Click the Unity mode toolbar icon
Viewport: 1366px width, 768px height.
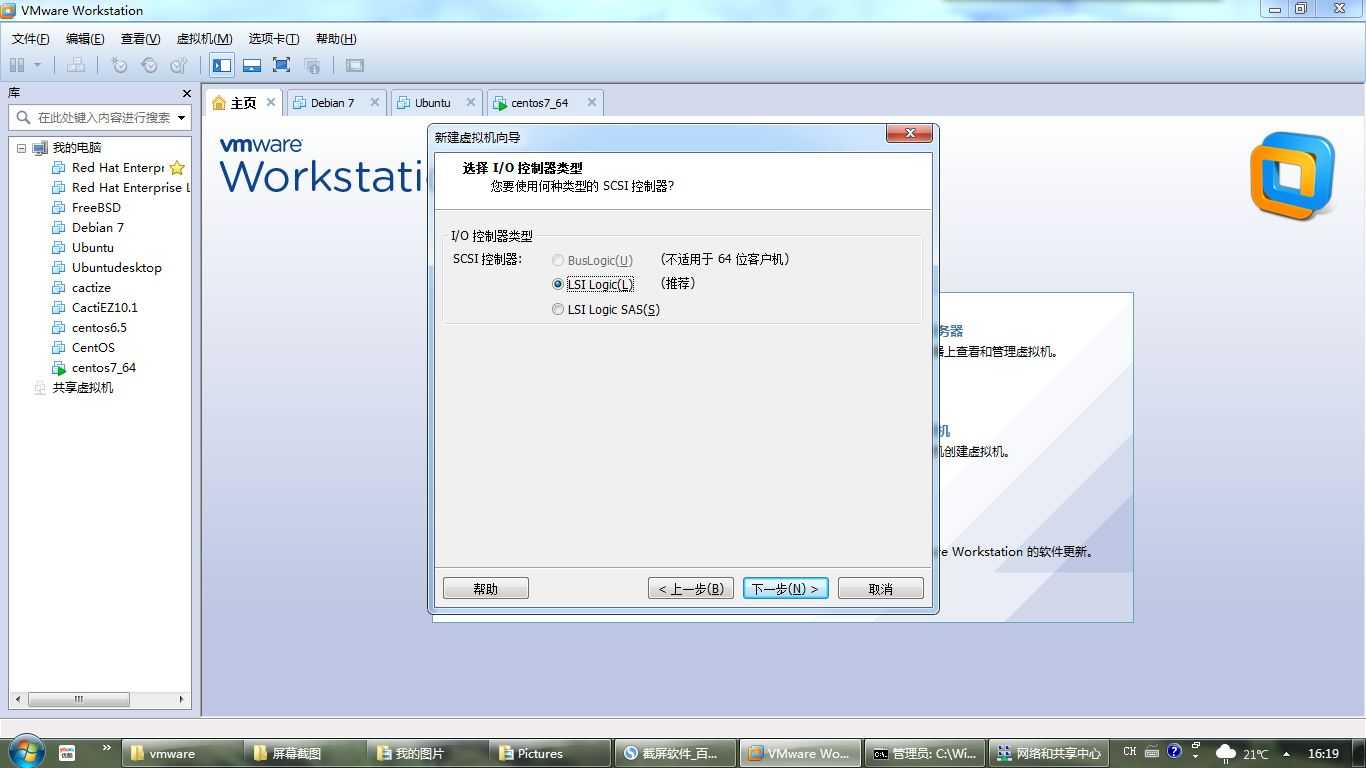pos(312,65)
